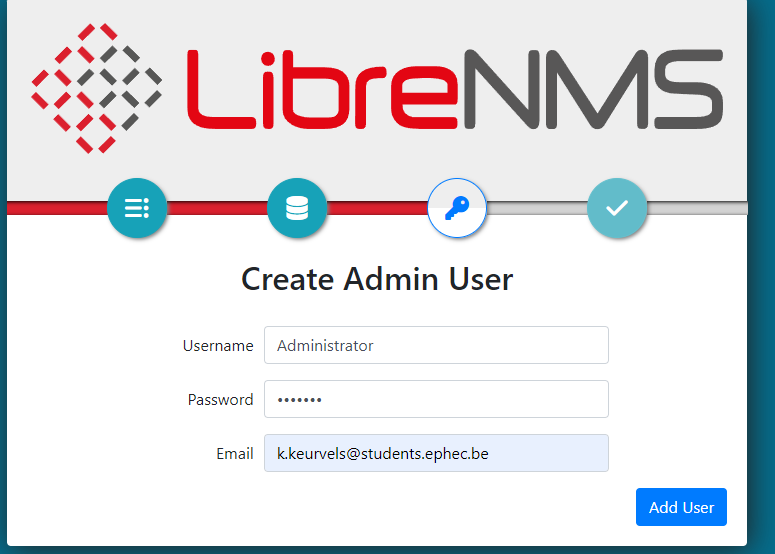This screenshot has width=775, height=554.
Task: Focus the Password input field
Action: tap(436, 399)
